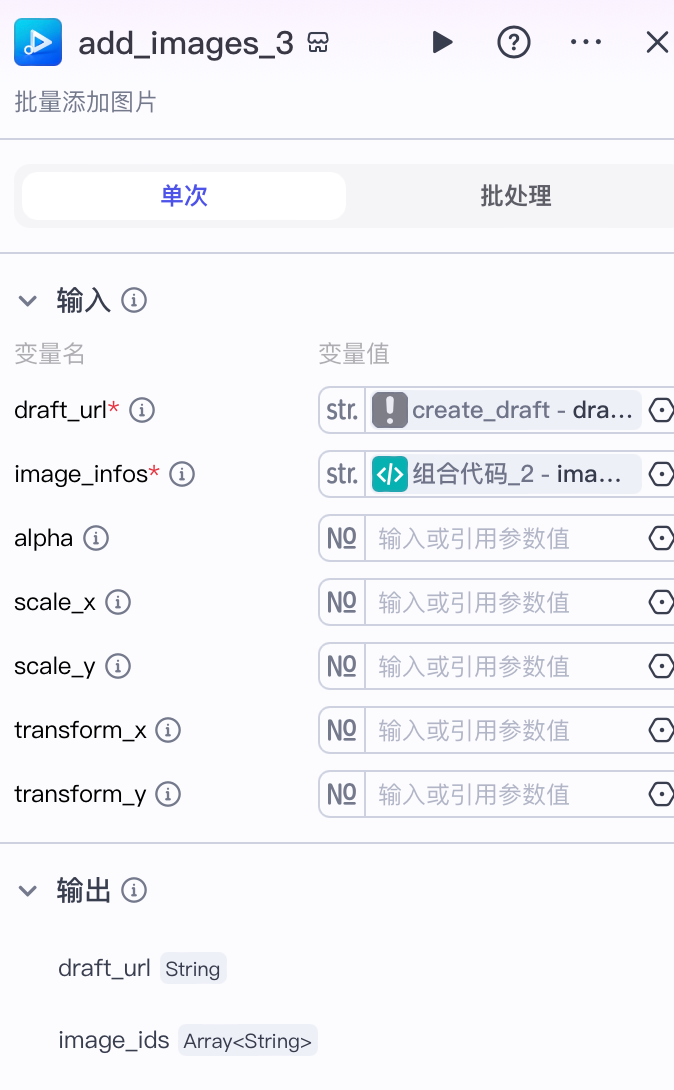Open the str. type dropdown for draft_url
The height and width of the screenshot is (1090, 674).
coord(342,410)
